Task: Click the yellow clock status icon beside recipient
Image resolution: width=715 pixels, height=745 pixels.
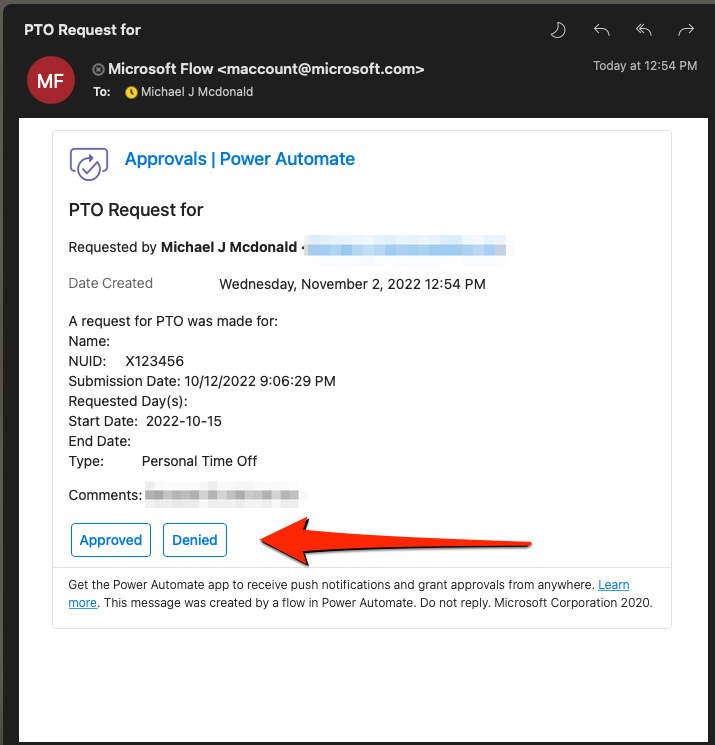Action: tap(131, 92)
